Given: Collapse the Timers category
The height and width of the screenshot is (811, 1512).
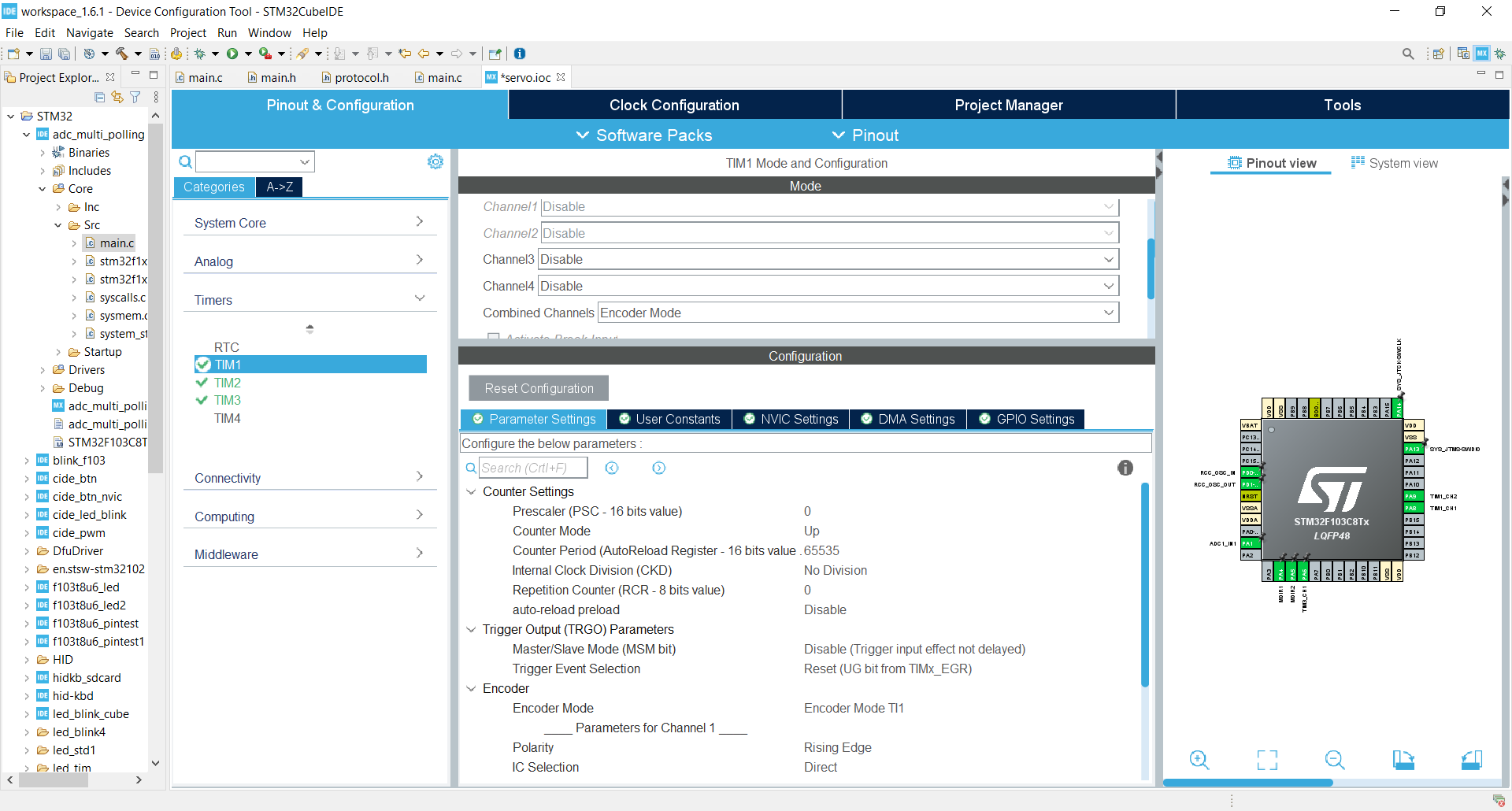Looking at the screenshot, I should click(310, 300).
